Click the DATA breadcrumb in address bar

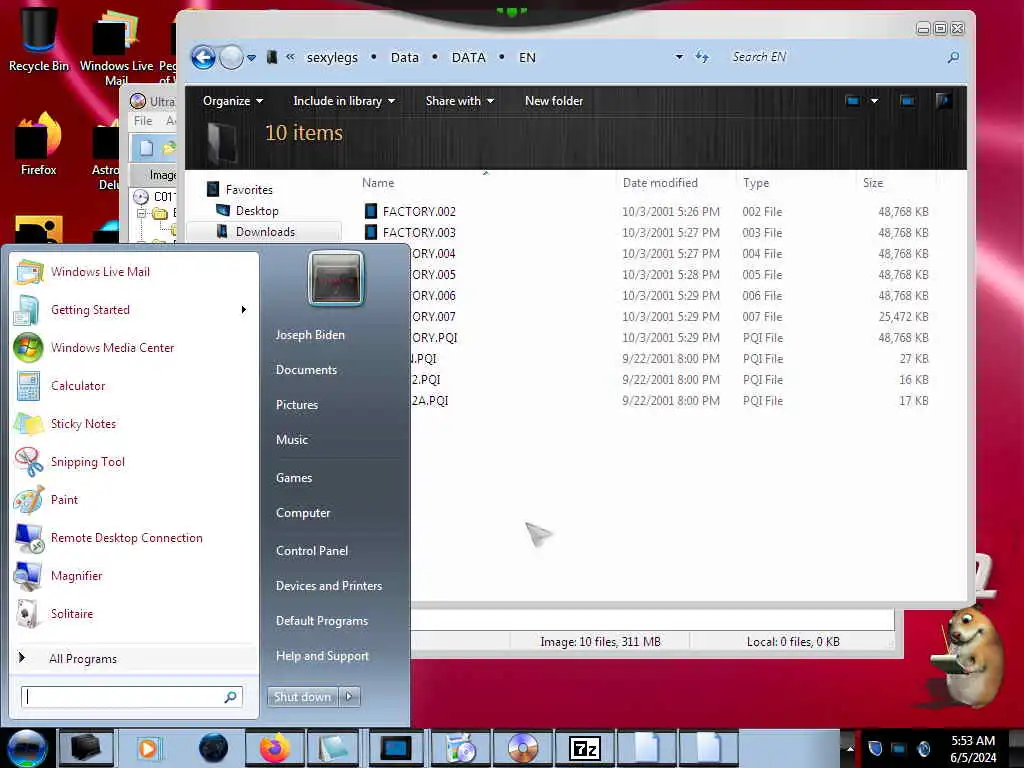click(468, 57)
